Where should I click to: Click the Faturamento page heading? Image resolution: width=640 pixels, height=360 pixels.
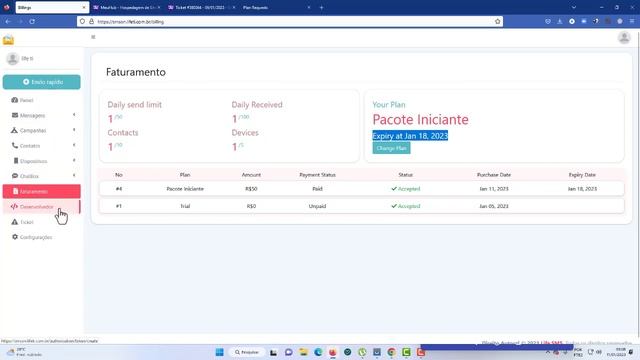click(136, 72)
